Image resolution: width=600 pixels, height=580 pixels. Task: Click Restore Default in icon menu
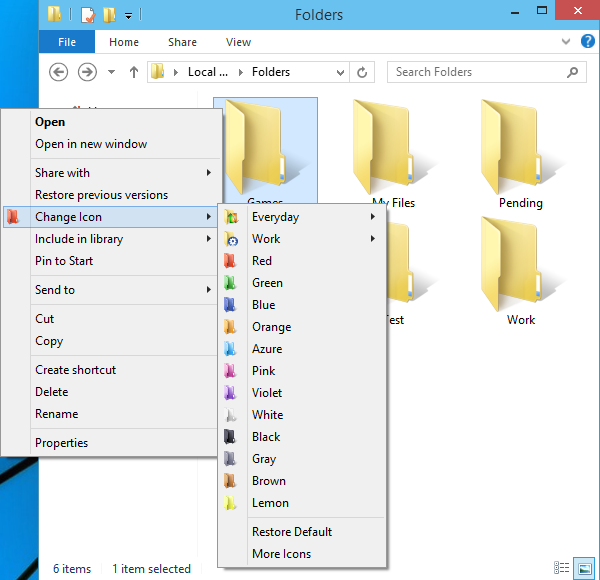(291, 532)
